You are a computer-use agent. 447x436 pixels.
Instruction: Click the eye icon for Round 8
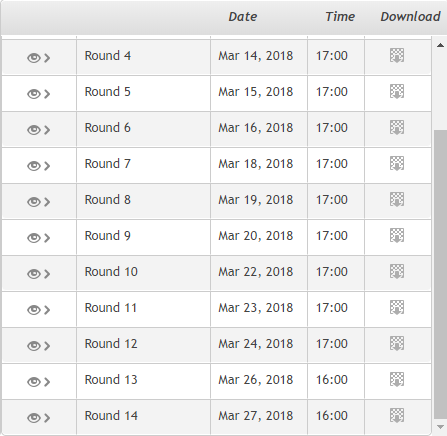coord(34,202)
